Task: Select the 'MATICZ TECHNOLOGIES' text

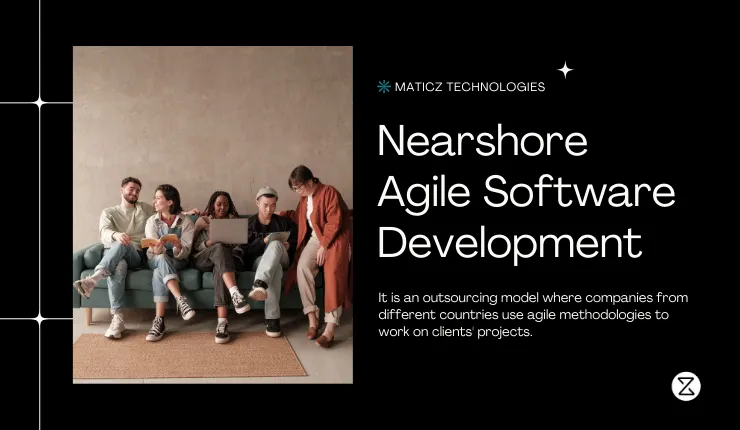Action: [470, 87]
